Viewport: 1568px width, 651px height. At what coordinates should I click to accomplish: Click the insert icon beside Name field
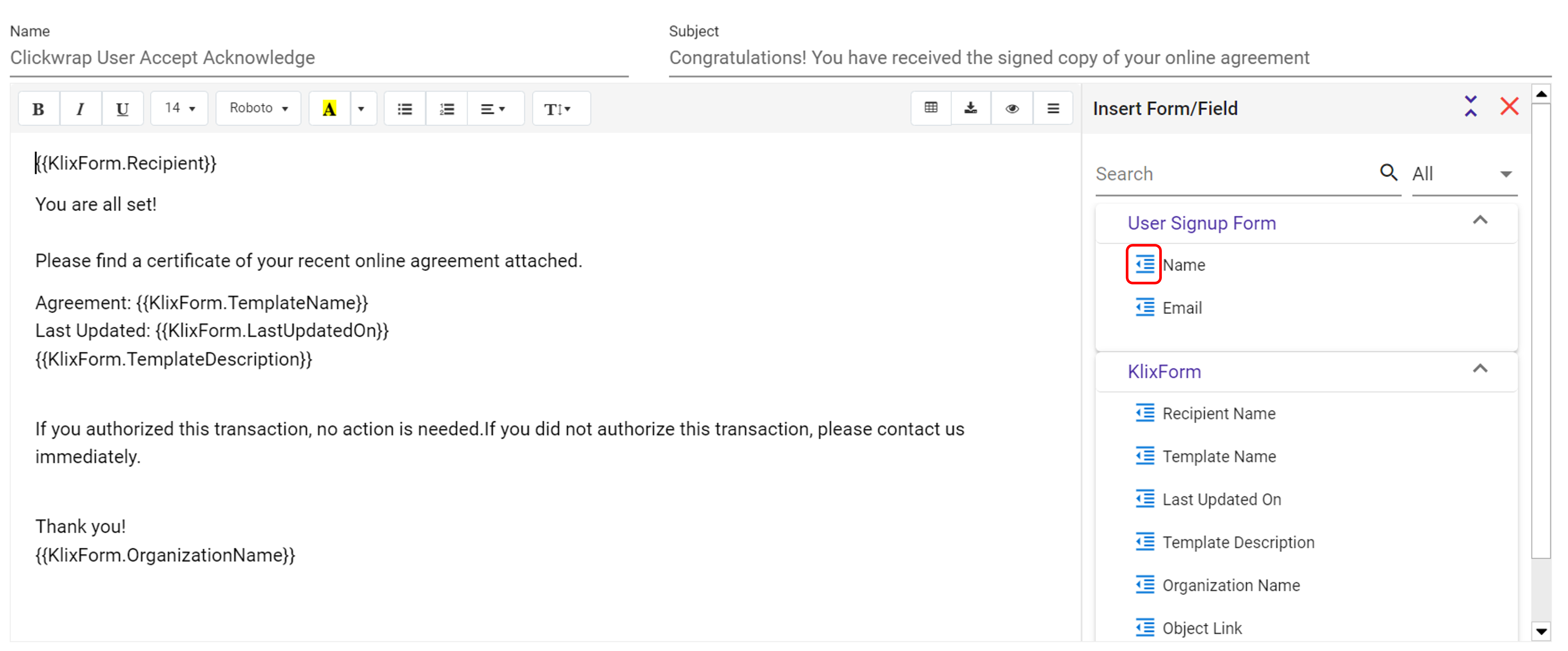(x=1144, y=264)
